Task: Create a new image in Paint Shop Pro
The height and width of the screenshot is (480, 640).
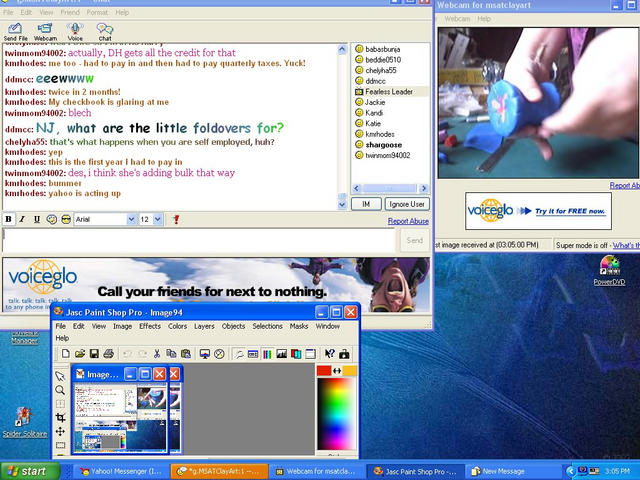Action: pyautogui.click(x=66, y=353)
